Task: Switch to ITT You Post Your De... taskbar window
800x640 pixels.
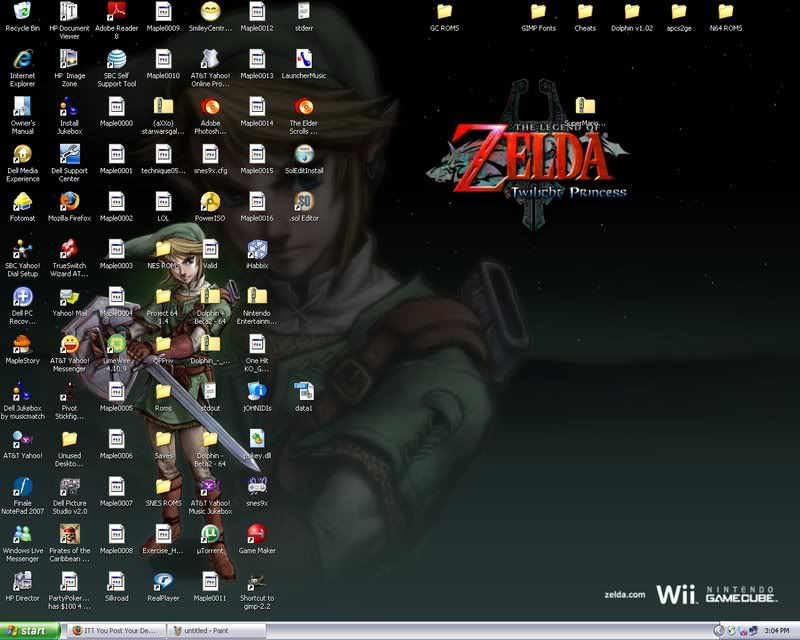Action: pos(117,631)
